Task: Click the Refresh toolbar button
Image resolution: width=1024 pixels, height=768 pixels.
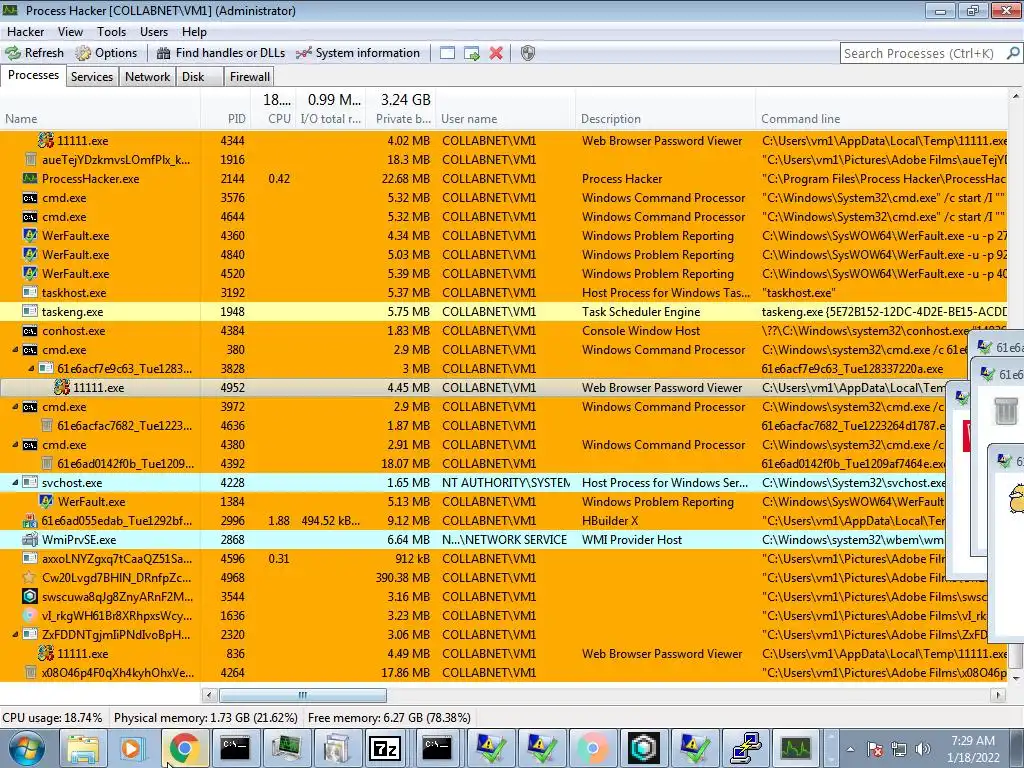Action: click(35, 53)
